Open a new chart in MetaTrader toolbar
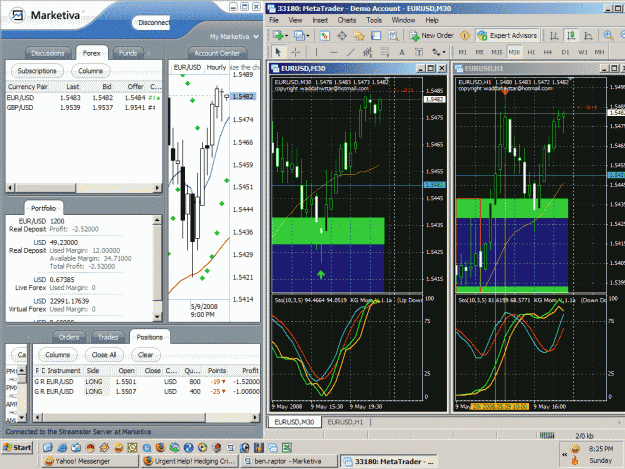625x469 pixels. tap(278, 35)
